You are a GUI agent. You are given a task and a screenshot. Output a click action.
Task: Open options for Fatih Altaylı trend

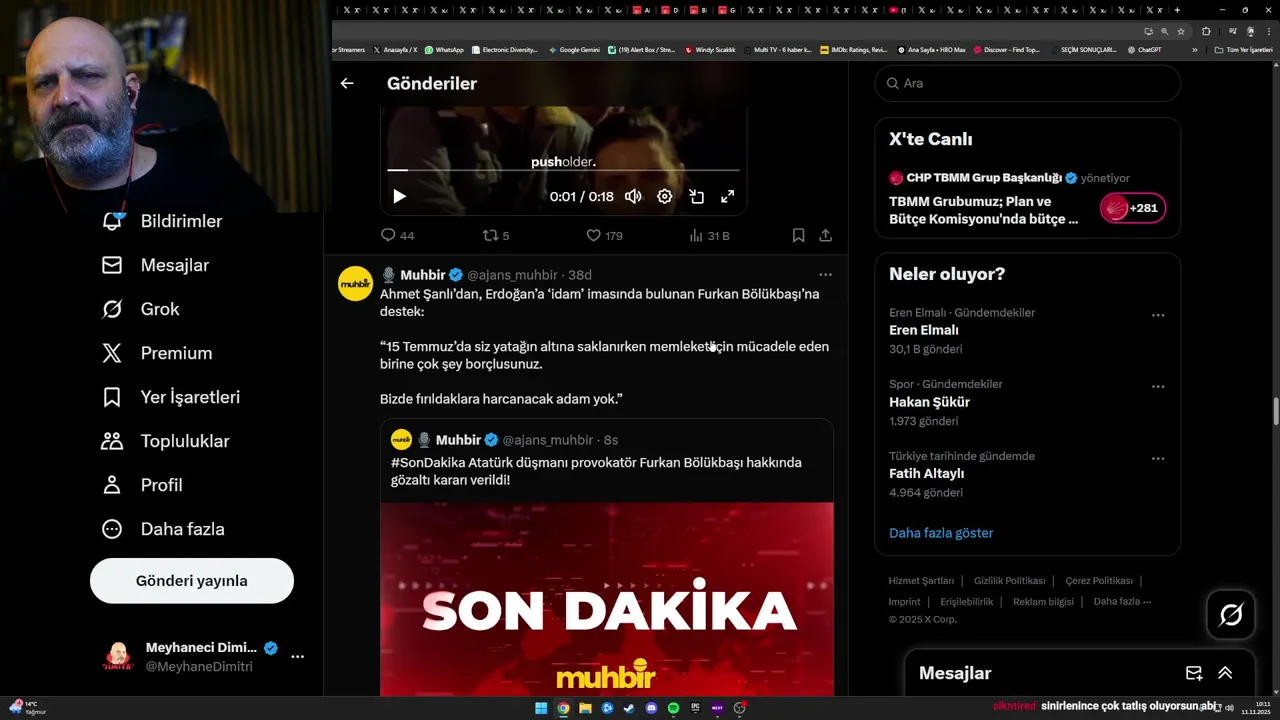pyautogui.click(x=1158, y=459)
